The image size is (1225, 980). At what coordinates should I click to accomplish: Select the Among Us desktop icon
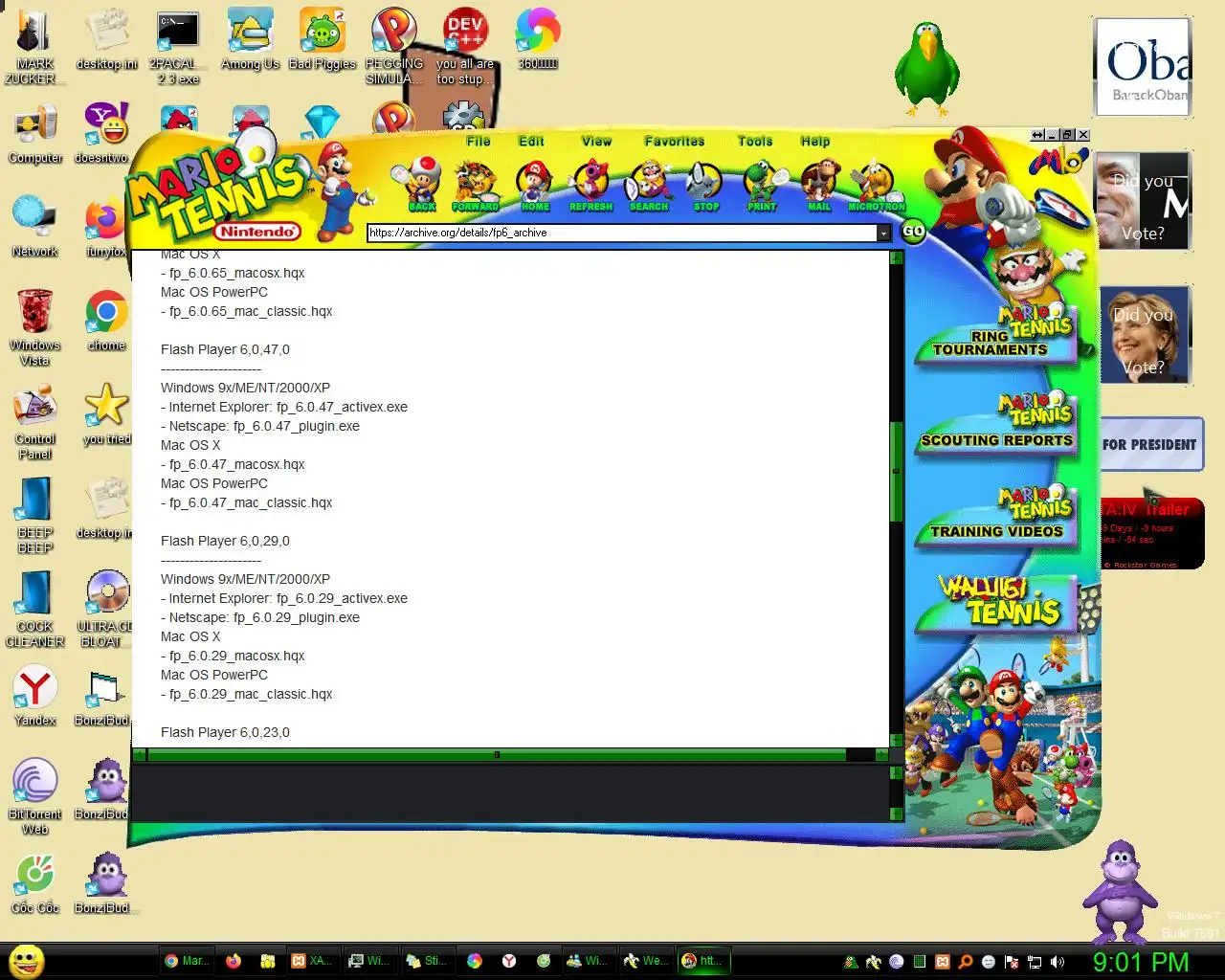tap(250, 40)
